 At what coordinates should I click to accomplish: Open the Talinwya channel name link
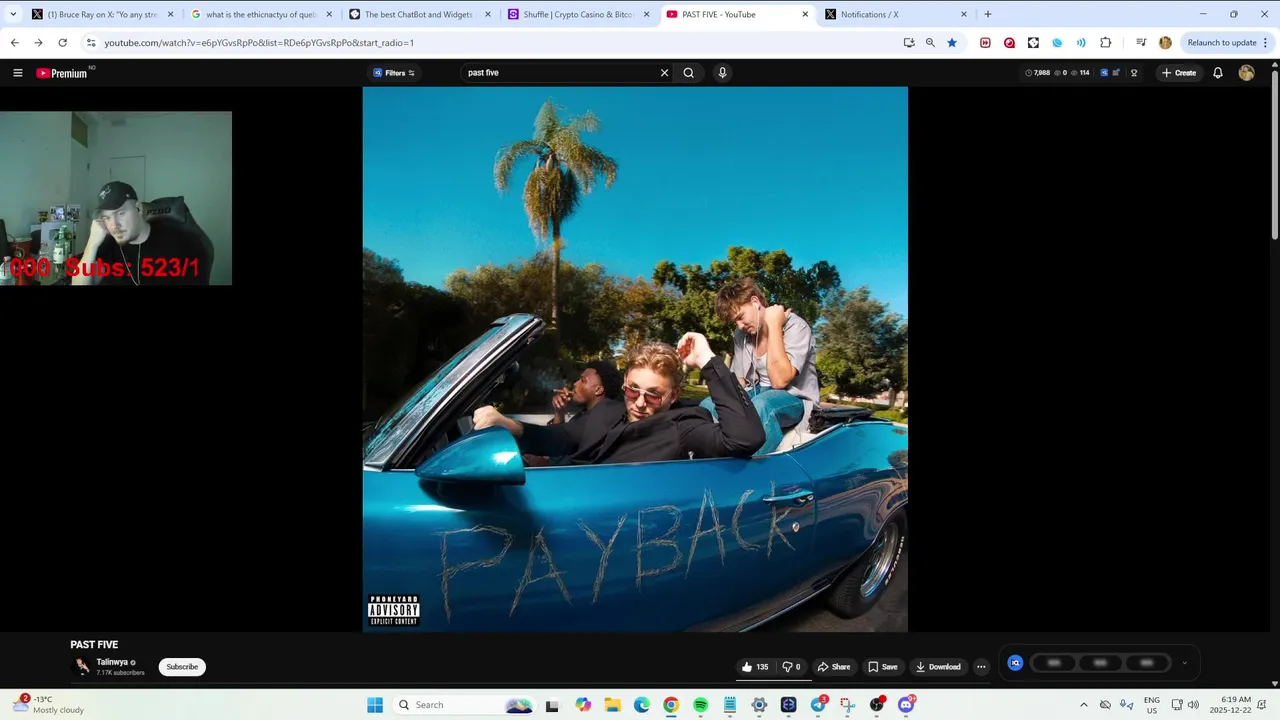pos(112,662)
